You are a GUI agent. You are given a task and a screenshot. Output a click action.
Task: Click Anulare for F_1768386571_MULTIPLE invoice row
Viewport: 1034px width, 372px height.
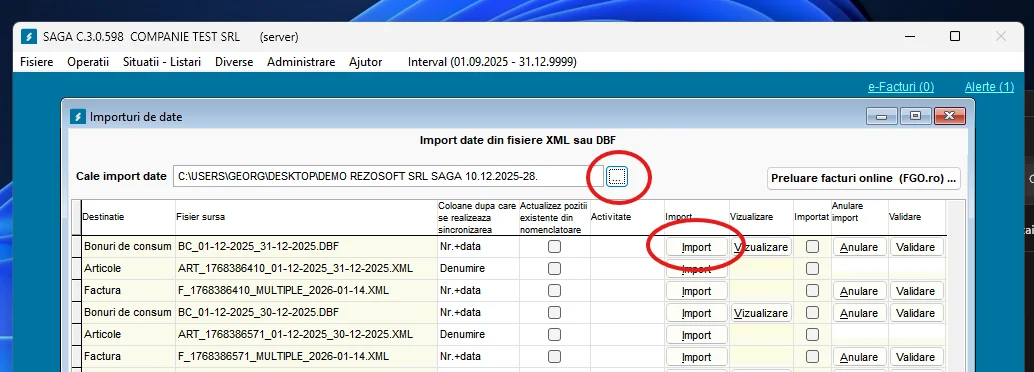pyautogui.click(x=859, y=357)
